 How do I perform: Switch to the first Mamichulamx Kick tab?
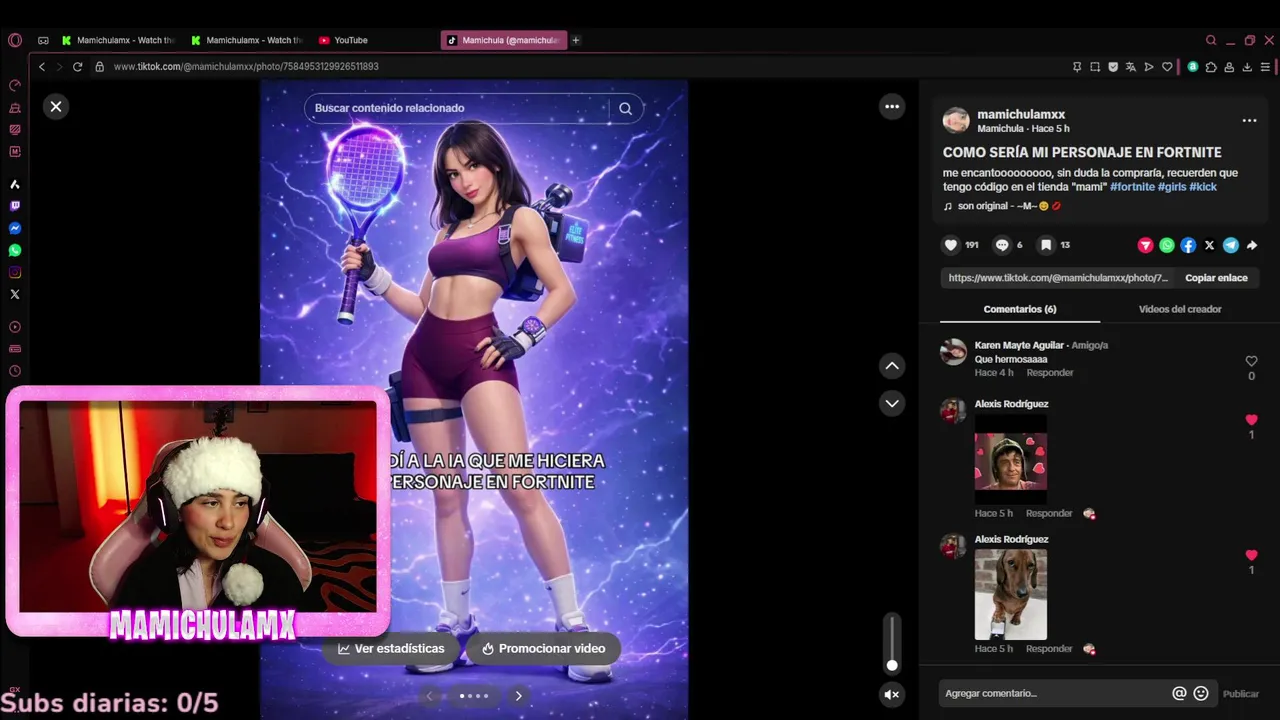tap(118, 40)
